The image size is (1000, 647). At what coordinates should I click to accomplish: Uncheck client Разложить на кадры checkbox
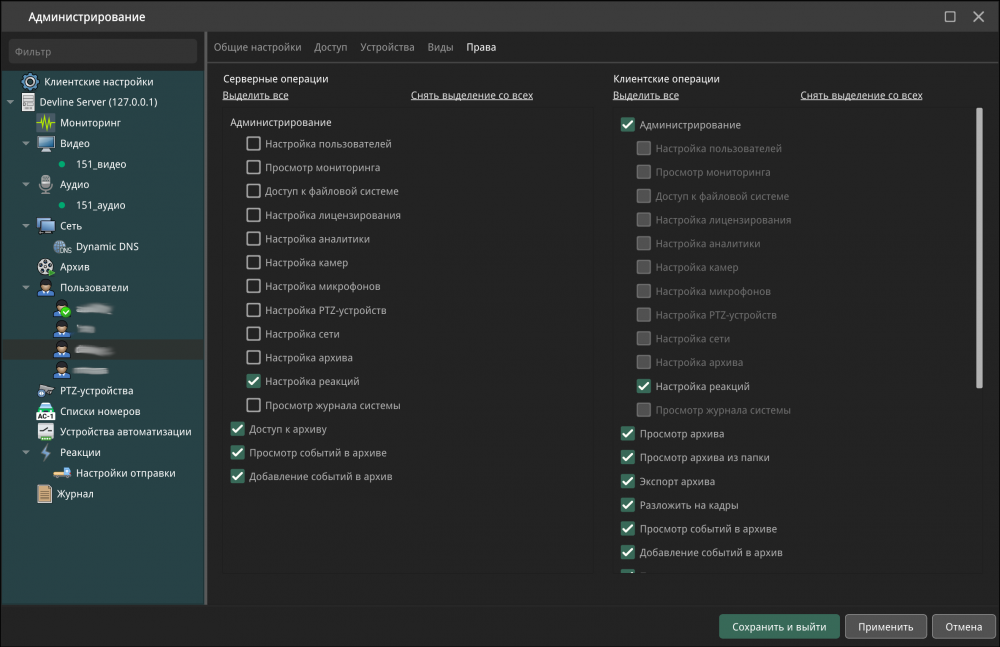(628, 505)
